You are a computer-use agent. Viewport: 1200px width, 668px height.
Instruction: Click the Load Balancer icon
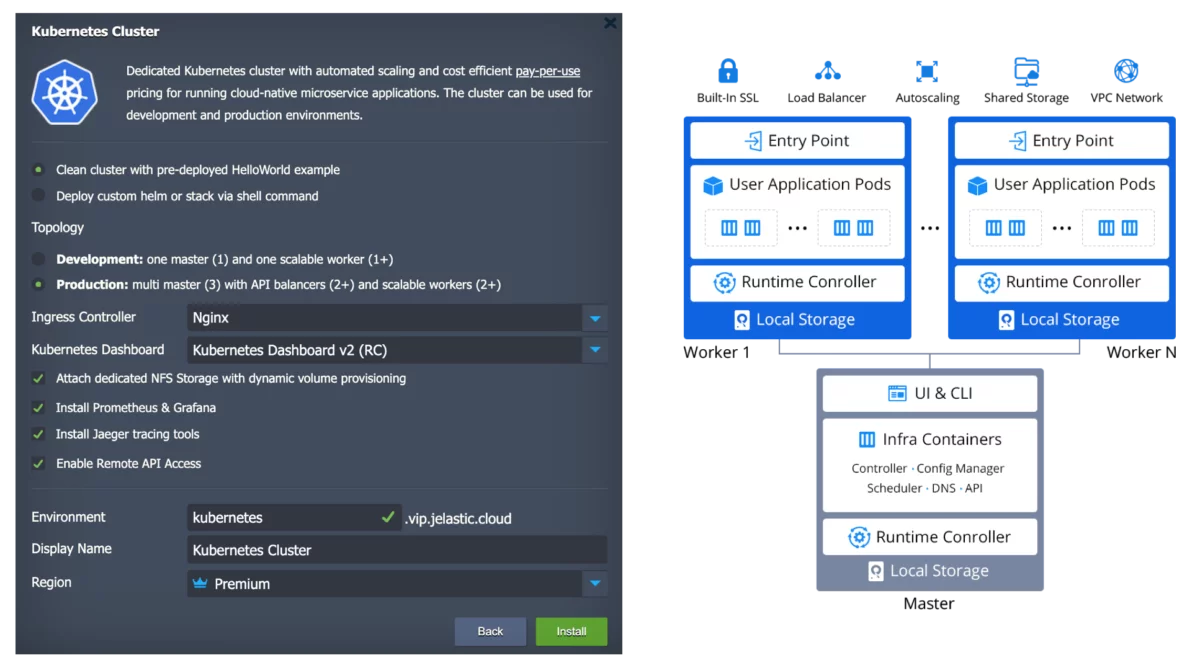point(827,71)
